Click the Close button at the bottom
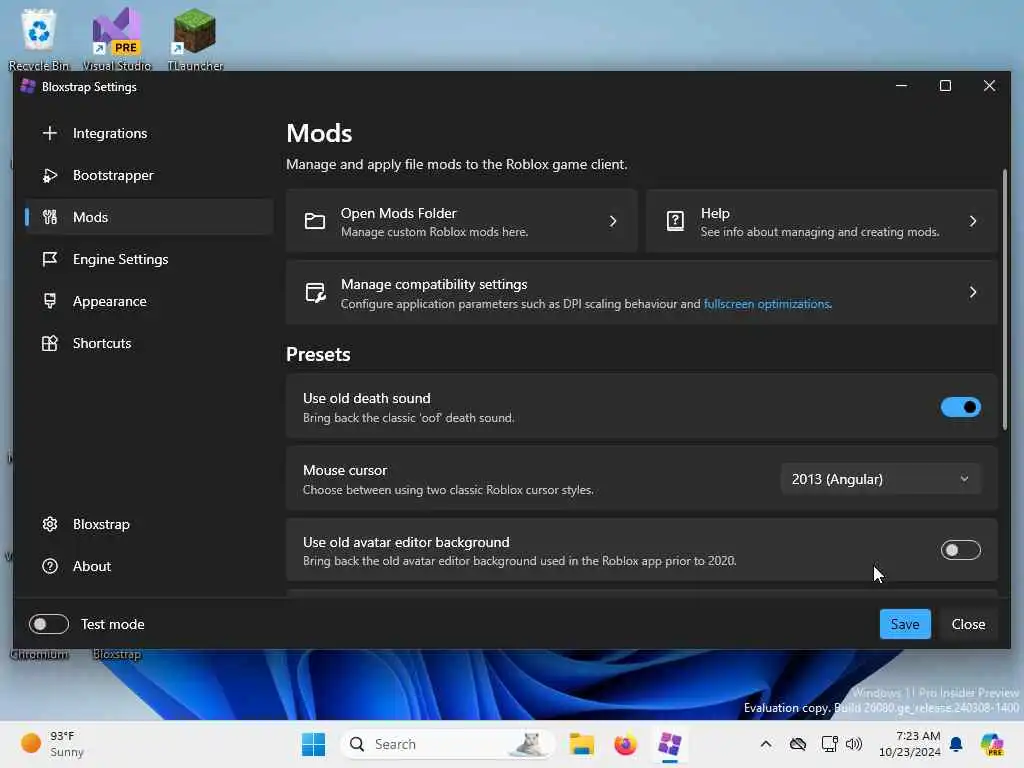The width and height of the screenshot is (1024, 768). (x=968, y=624)
